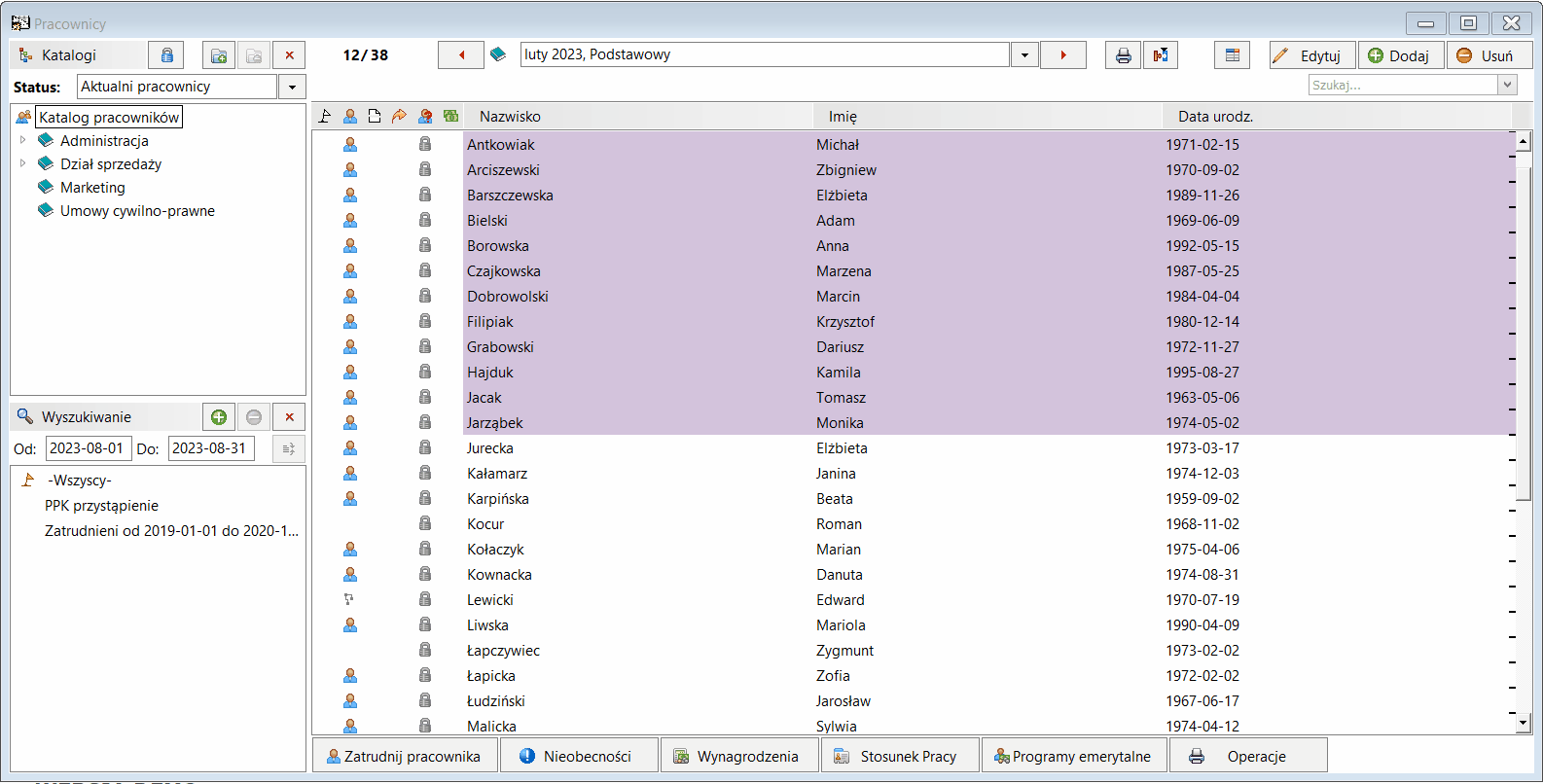Click the document column header icon

click(375, 117)
